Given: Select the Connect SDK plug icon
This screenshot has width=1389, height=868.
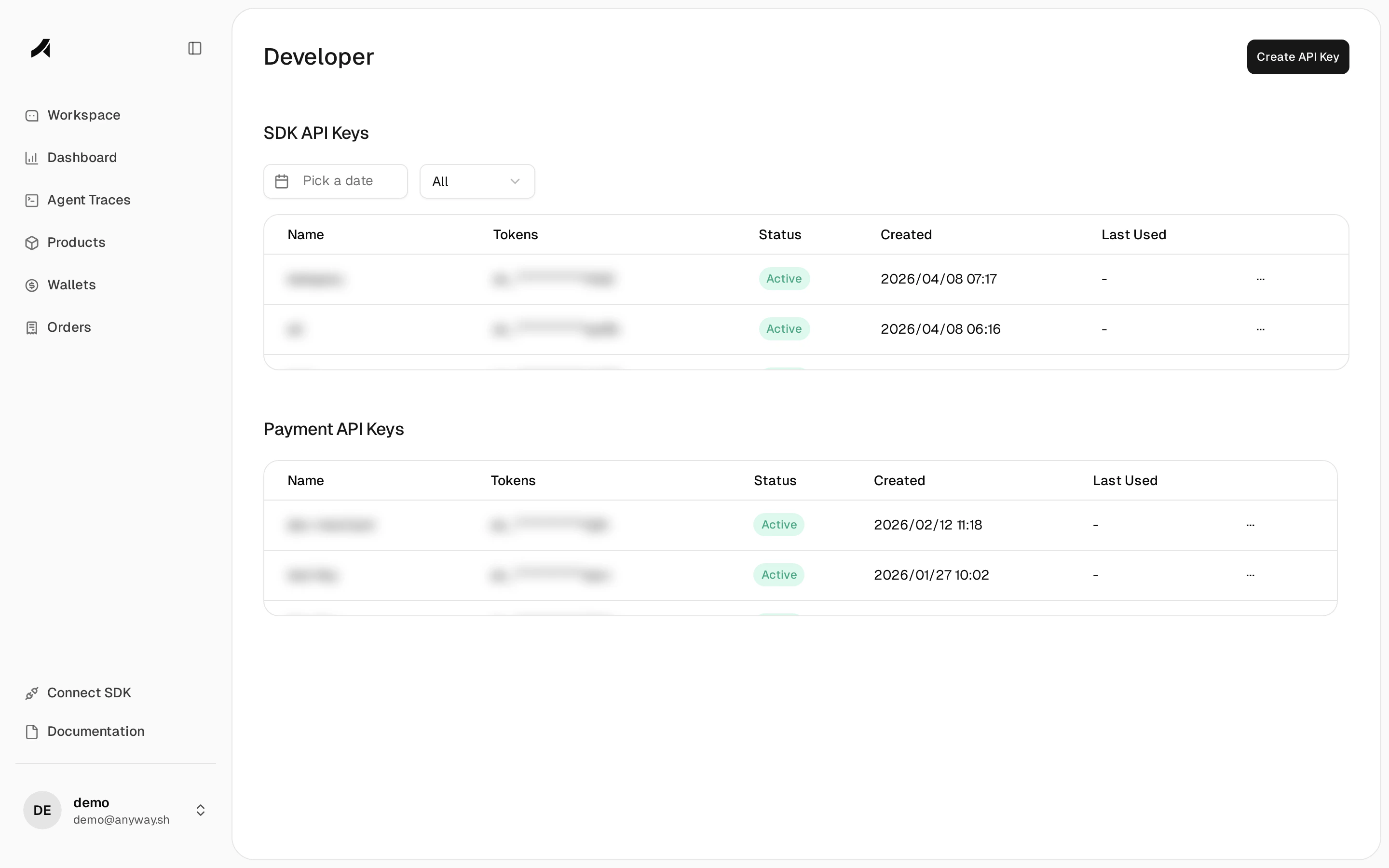Looking at the screenshot, I should (x=32, y=693).
